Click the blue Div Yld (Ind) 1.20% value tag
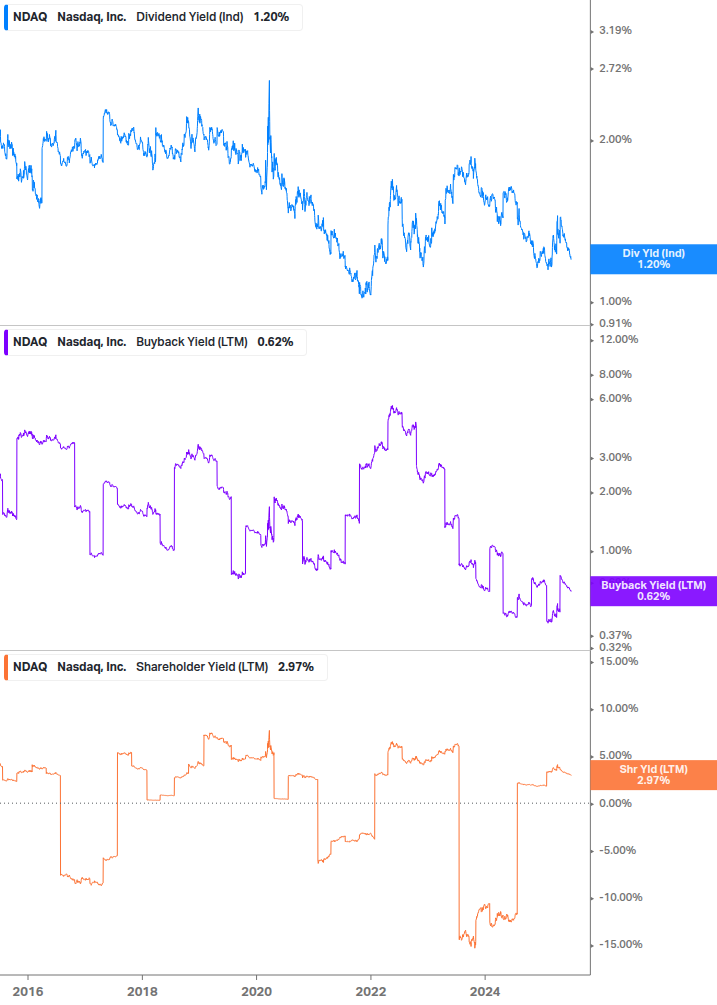This screenshot has height=1005, width=717. click(x=654, y=259)
